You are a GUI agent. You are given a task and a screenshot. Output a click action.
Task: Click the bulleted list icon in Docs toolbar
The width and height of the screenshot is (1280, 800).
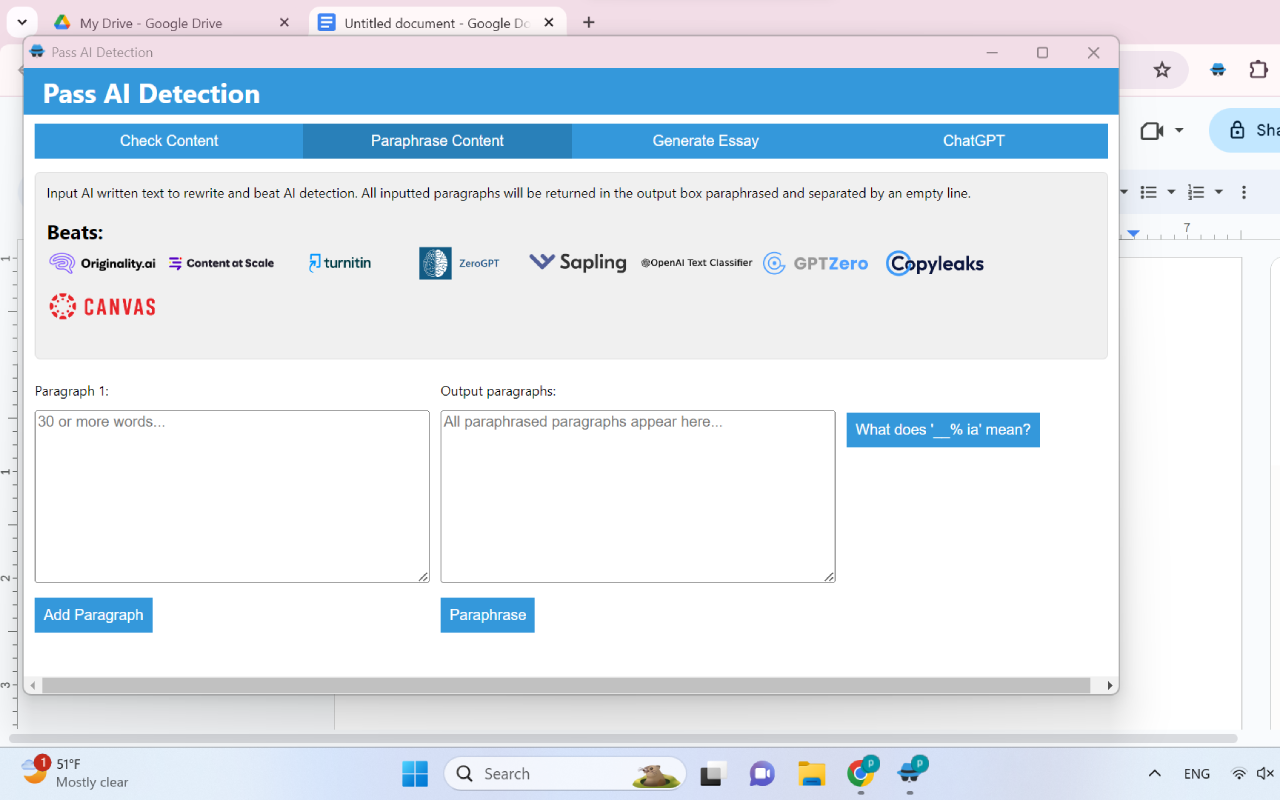coord(1149,192)
